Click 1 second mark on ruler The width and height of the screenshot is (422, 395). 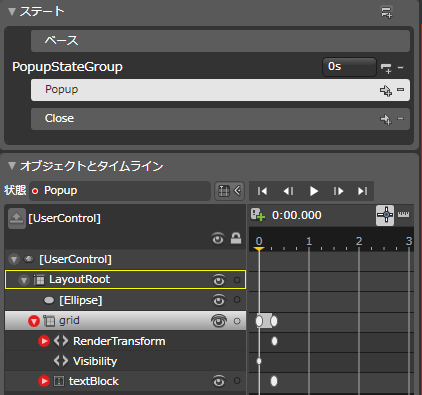point(309,241)
